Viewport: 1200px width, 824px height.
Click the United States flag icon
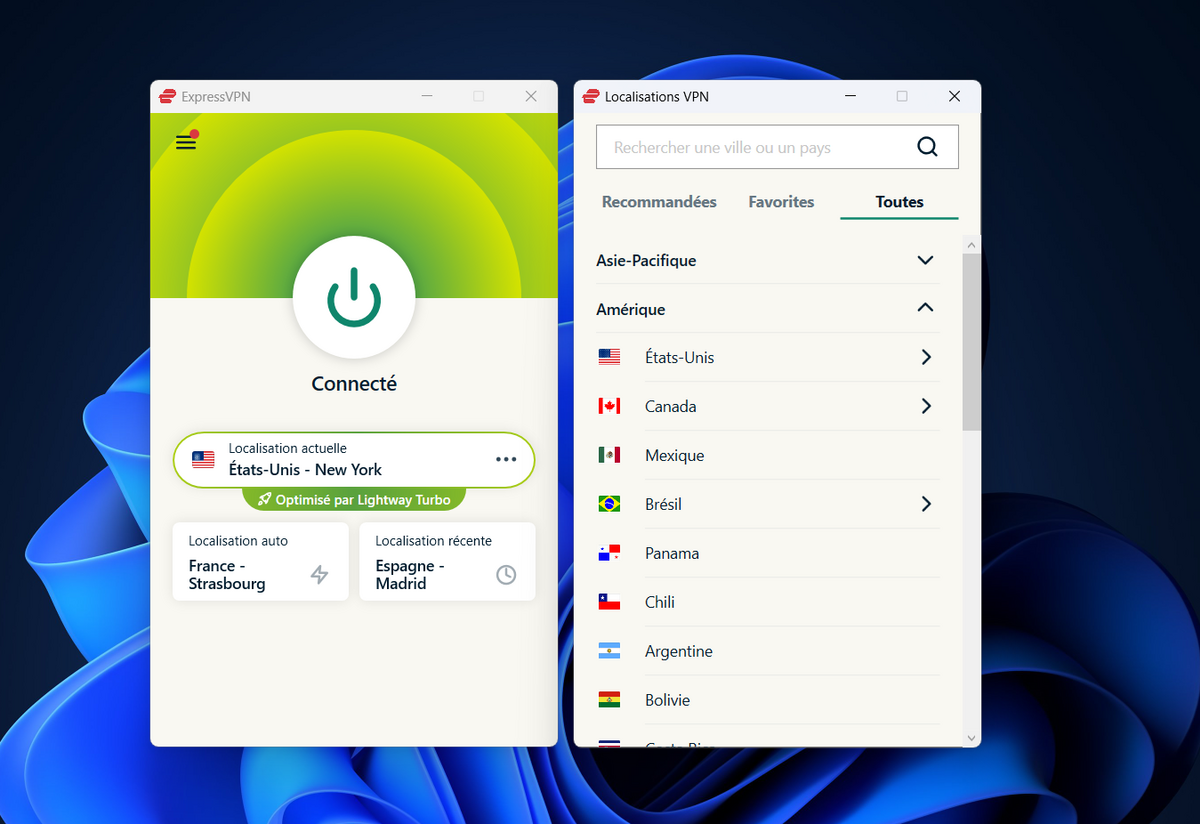(x=610, y=357)
